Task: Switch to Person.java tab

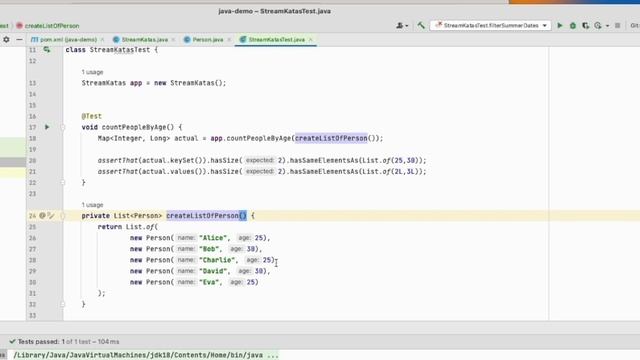Action: tap(204, 40)
